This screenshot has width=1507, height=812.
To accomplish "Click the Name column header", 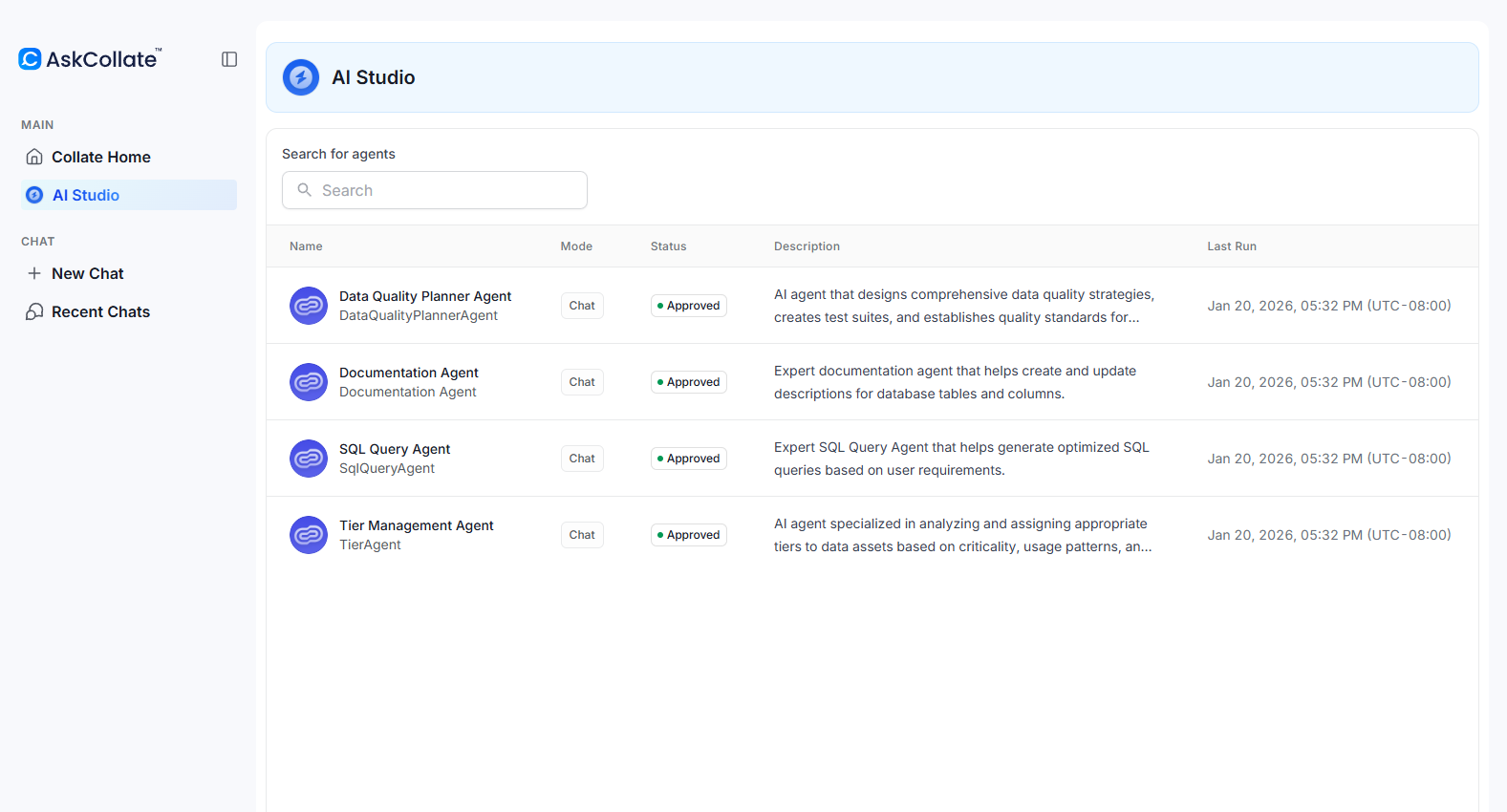I will pyautogui.click(x=306, y=246).
